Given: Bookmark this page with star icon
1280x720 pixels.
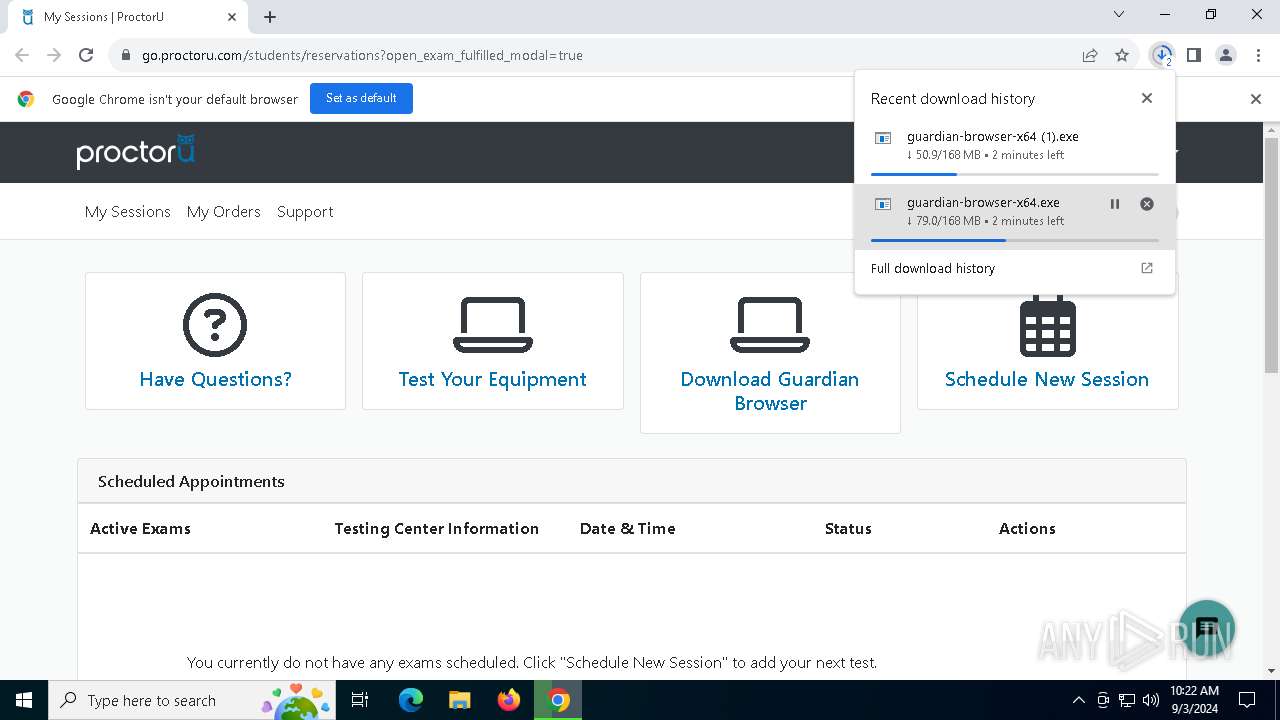Looking at the screenshot, I should [1122, 55].
